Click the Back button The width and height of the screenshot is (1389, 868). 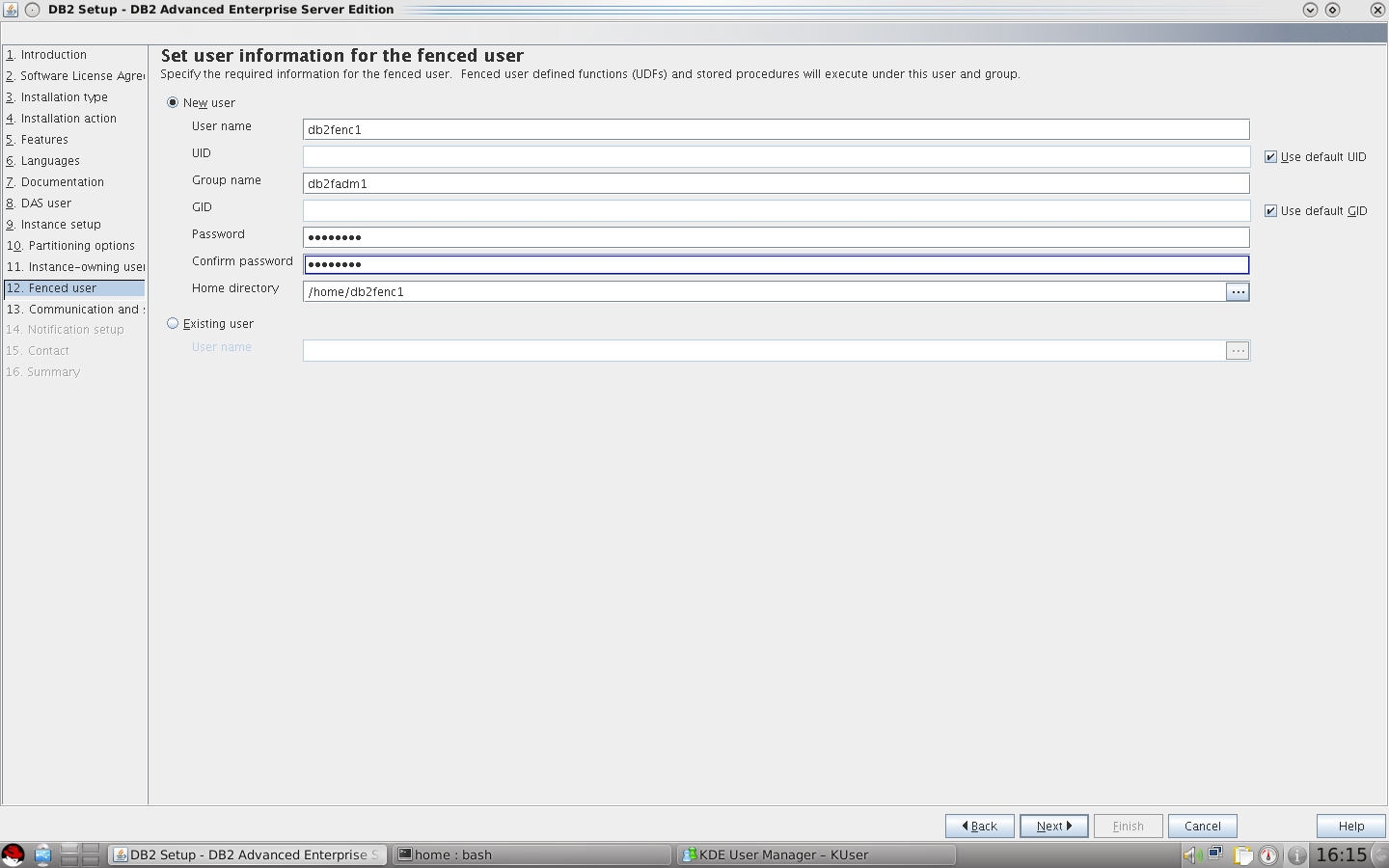coord(979,826)
